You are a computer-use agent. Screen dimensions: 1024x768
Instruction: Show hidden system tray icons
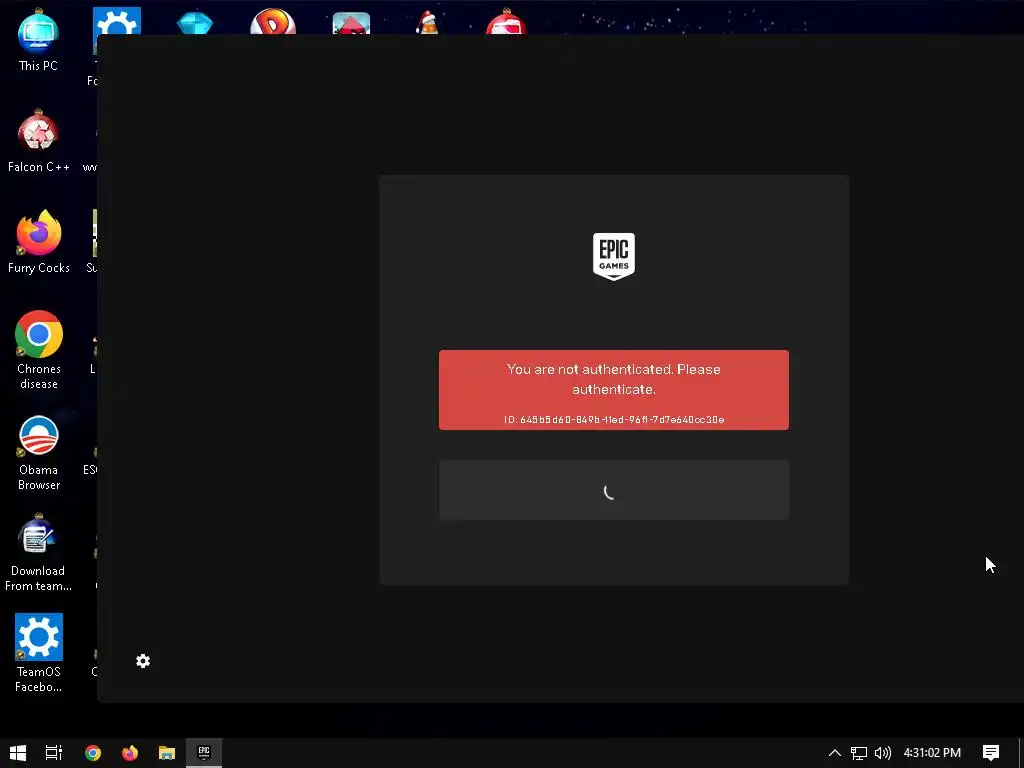(835, 752)
